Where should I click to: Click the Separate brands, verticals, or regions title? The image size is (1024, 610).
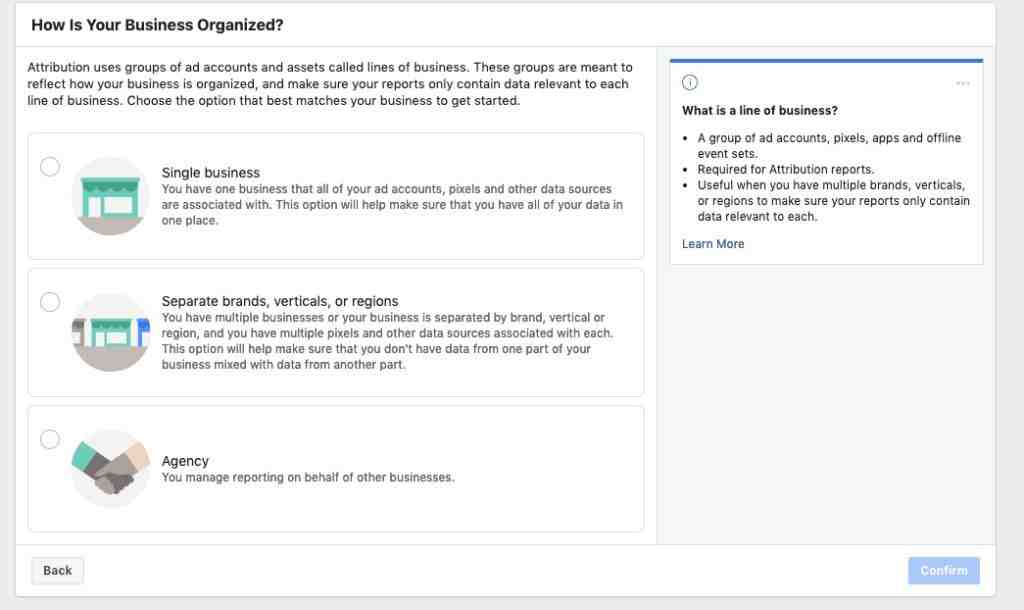(280, 301)
